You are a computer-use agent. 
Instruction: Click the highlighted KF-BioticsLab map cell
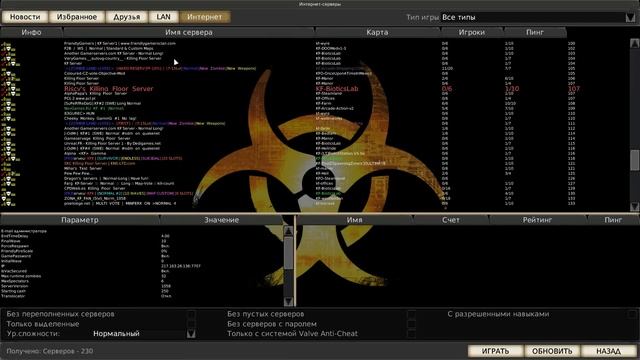pyautogui.click(x=337, y=89)
